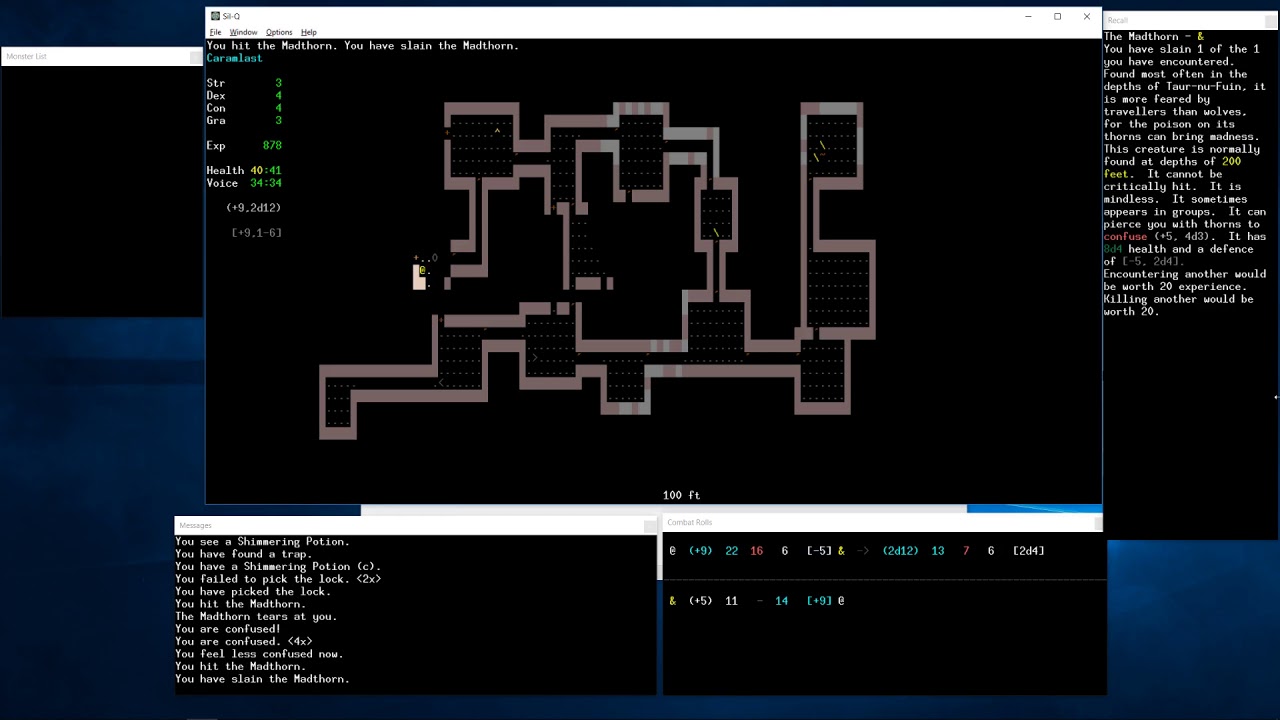Close the Messages sub-window
Screen dimensions: 1280x720
650,525
